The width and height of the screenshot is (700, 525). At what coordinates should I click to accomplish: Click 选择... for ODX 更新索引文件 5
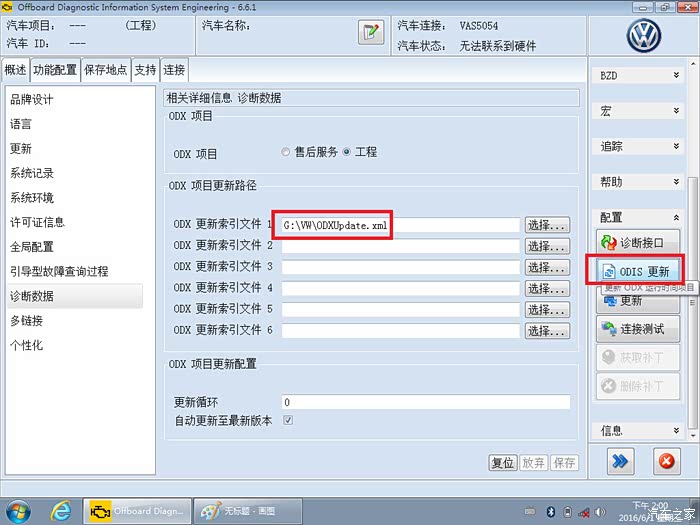pyautogui.click(x=547, y=309)
